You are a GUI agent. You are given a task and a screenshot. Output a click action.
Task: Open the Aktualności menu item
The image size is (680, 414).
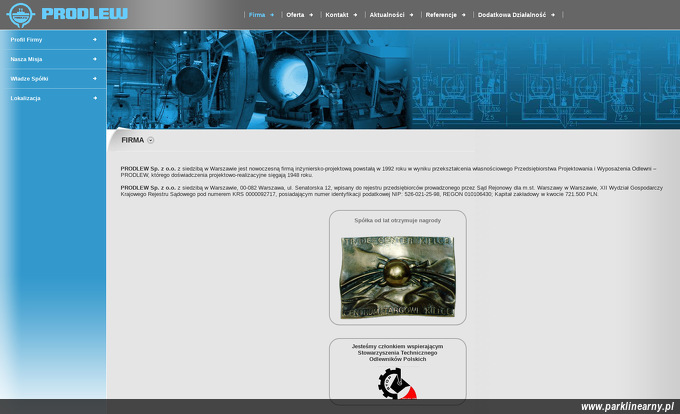[x=387, y=15]
